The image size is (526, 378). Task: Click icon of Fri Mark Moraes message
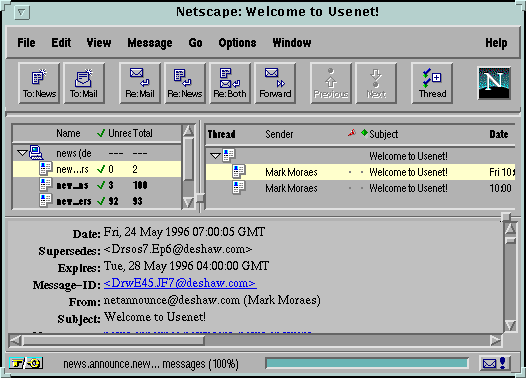click(239, 171)
